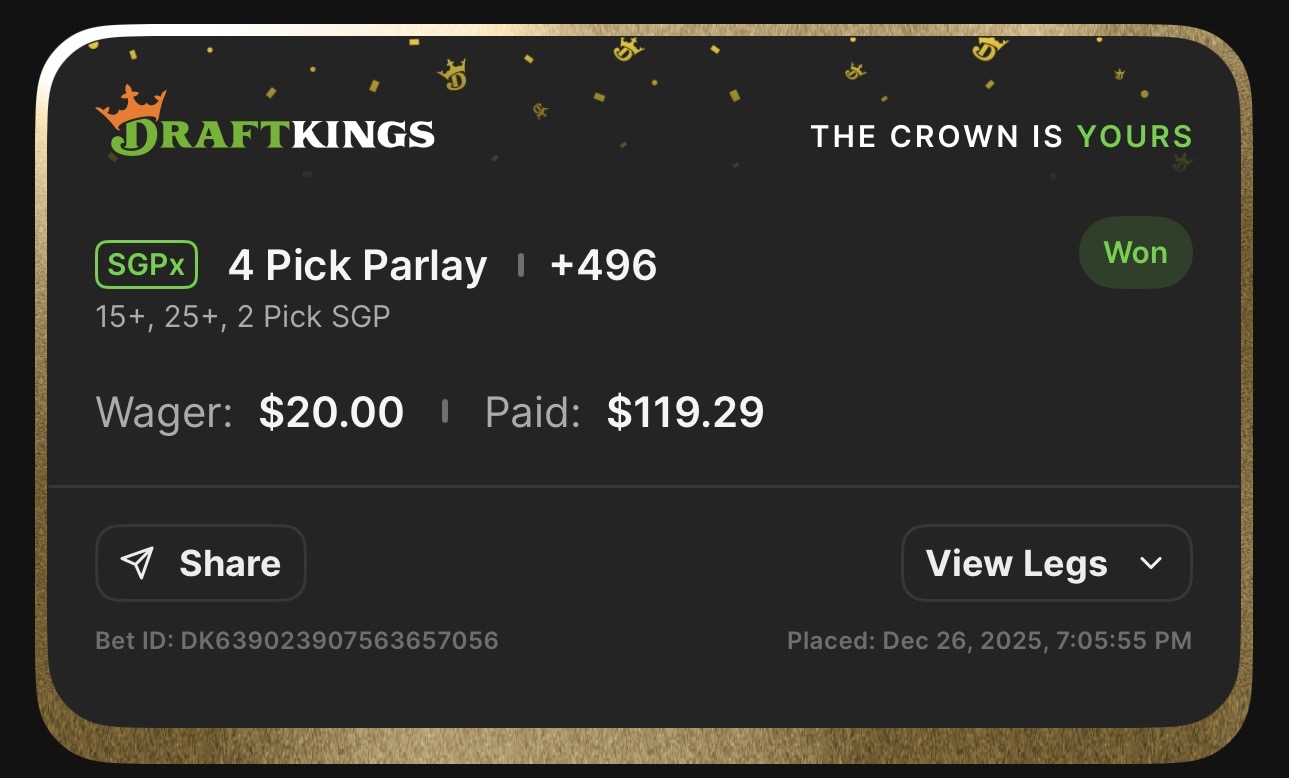The image size is (1289, 778).
Task: Click the 15+, 25+, 2 Pick SGP subtitle
Action: click(x=242, y=317)
